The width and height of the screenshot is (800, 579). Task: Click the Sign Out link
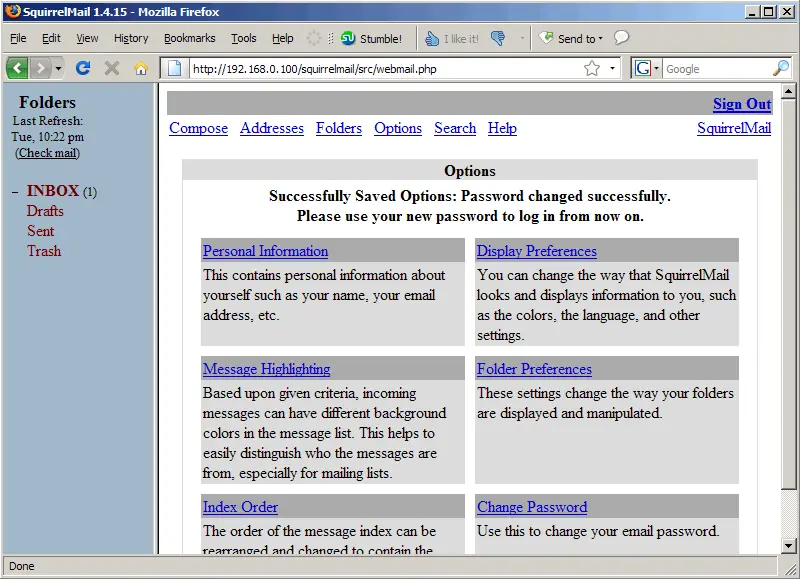tap(742, 104)
